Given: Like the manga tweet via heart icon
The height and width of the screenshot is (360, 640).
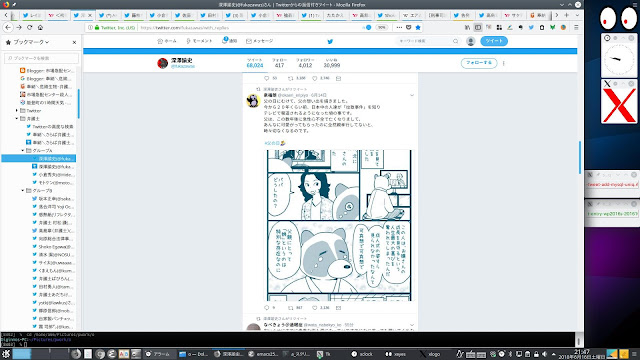Looking at the screenshot, I should point(315,308).
